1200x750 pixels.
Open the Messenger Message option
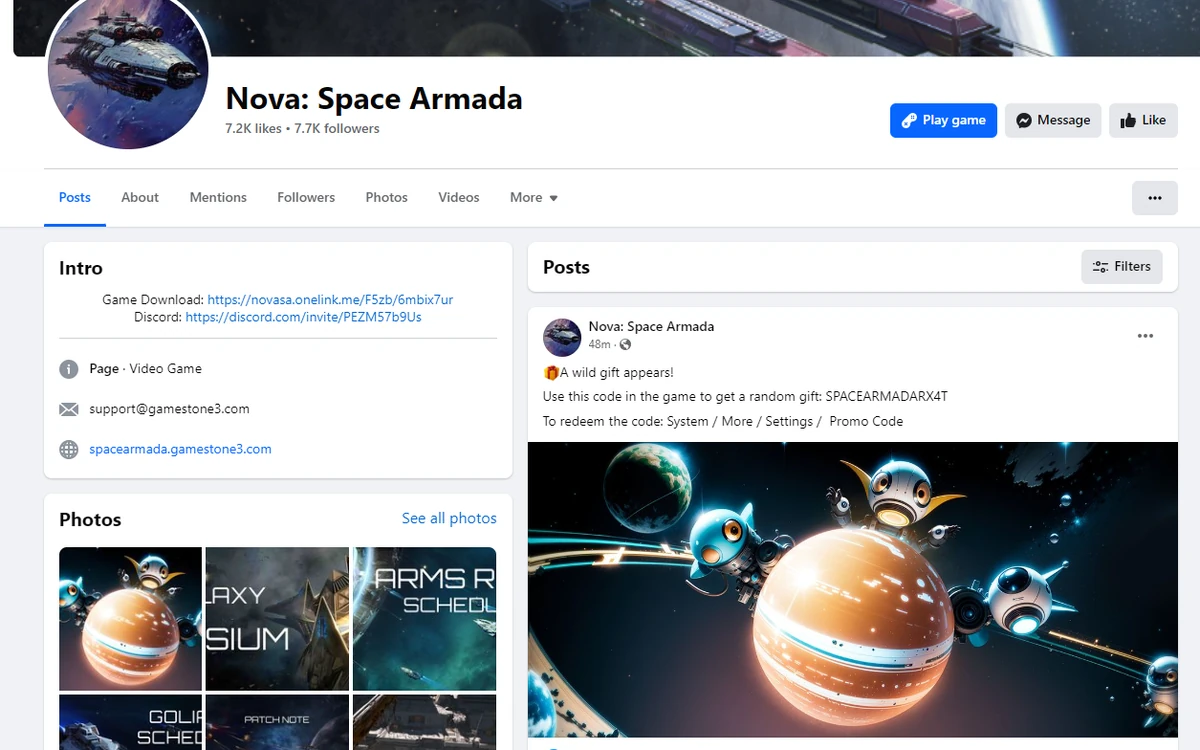pos(1053,120)
